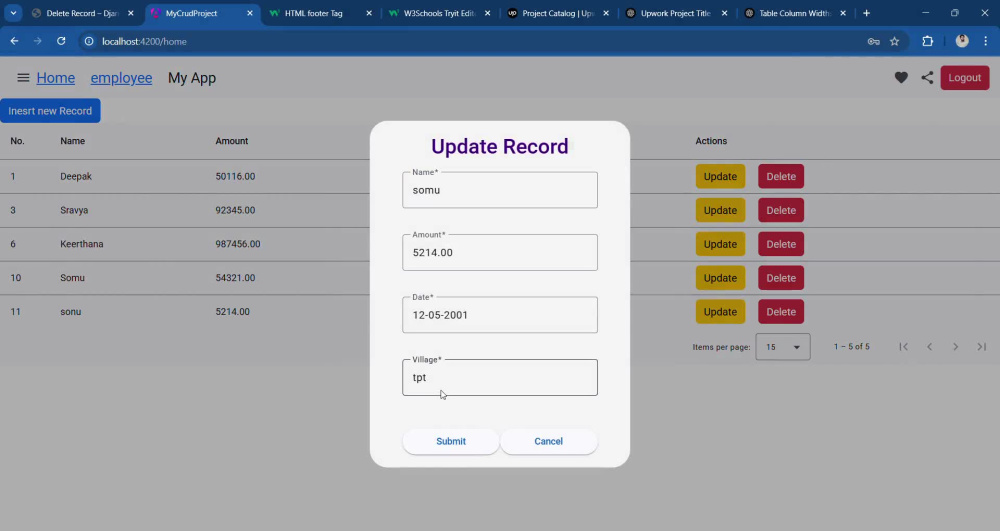
Task: Close the Delete Record Django tab
Action: pyautogui.click(x=130, y=13)
